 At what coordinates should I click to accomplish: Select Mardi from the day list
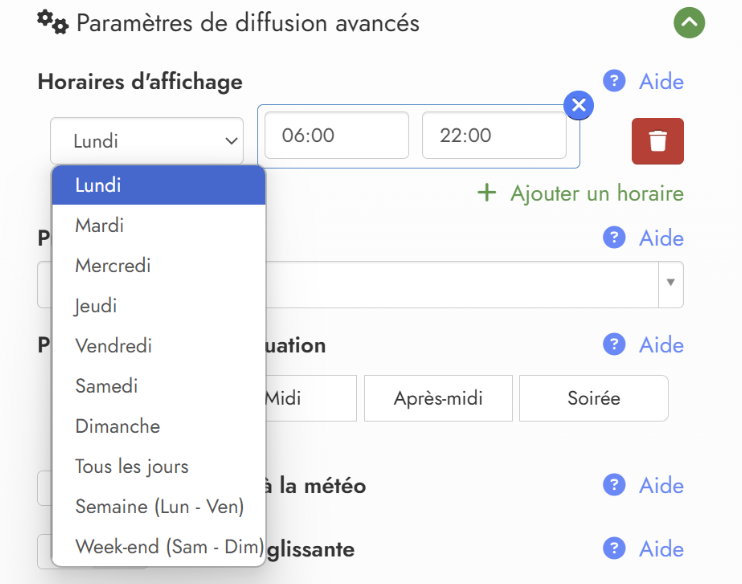[x=100, y=225]
